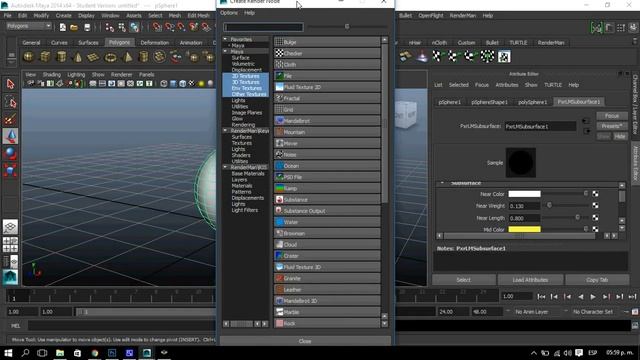
Task: Click the polygon cylinder shelf icon
Action: coord(61,57)
